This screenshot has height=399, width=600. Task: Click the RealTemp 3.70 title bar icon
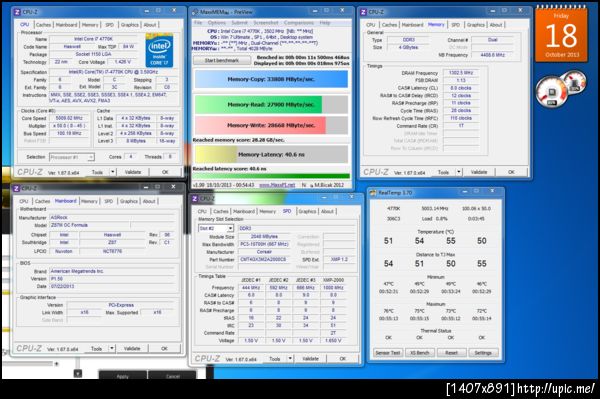coord(373,193)
